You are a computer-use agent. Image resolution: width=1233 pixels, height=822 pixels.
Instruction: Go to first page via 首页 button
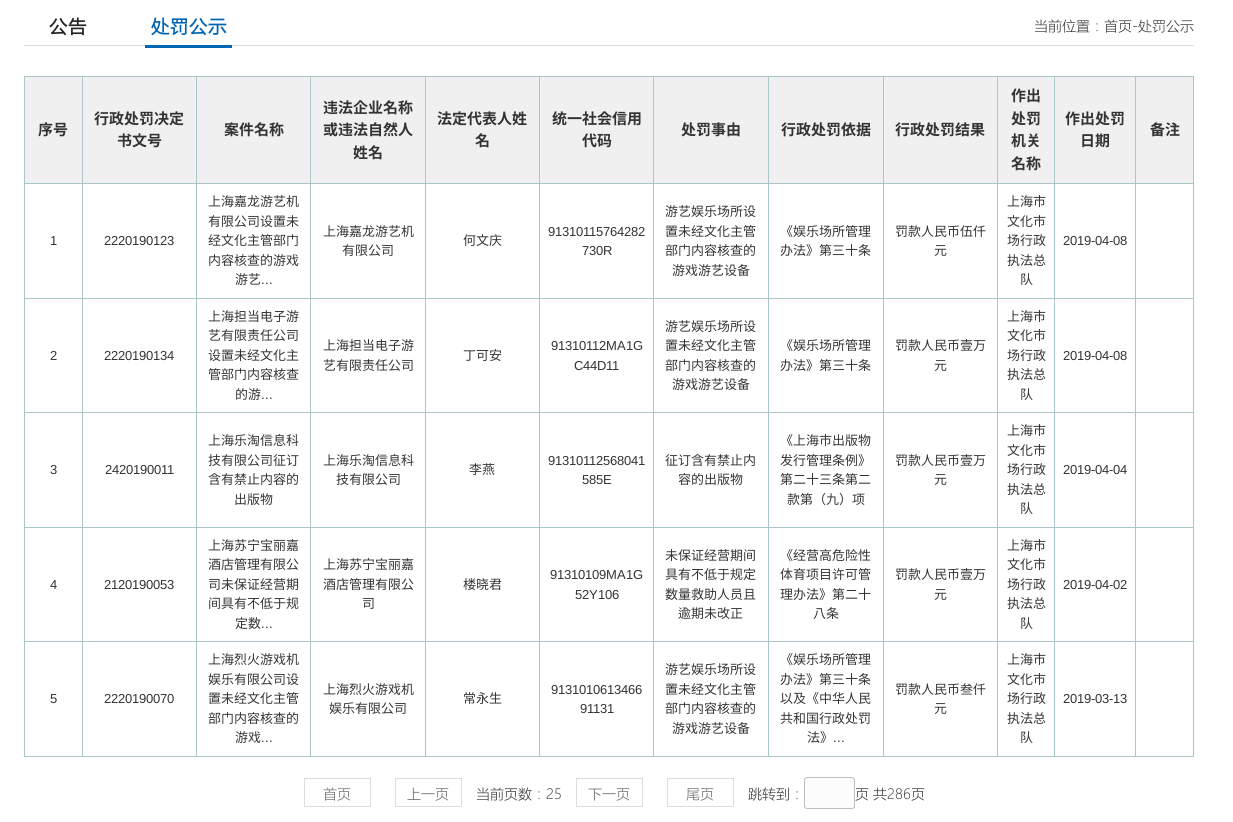tap(337, 793)
